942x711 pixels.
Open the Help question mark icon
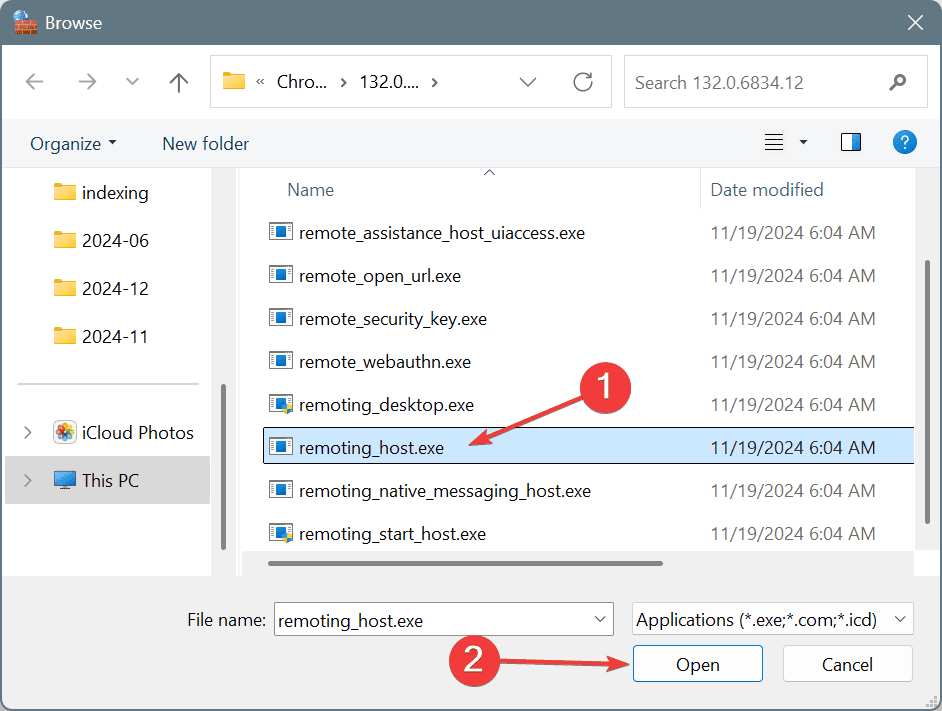coord(904,143)
